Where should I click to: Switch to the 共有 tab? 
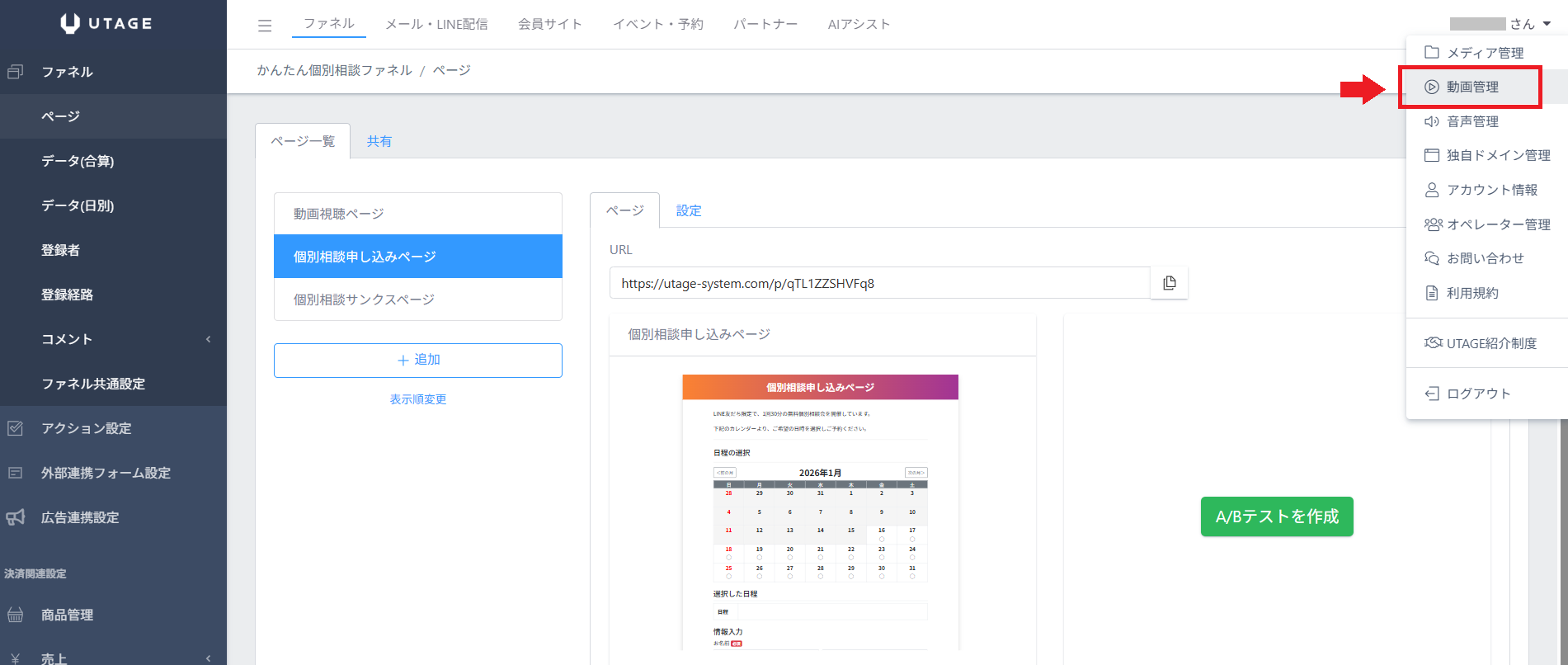click(379, 141)
